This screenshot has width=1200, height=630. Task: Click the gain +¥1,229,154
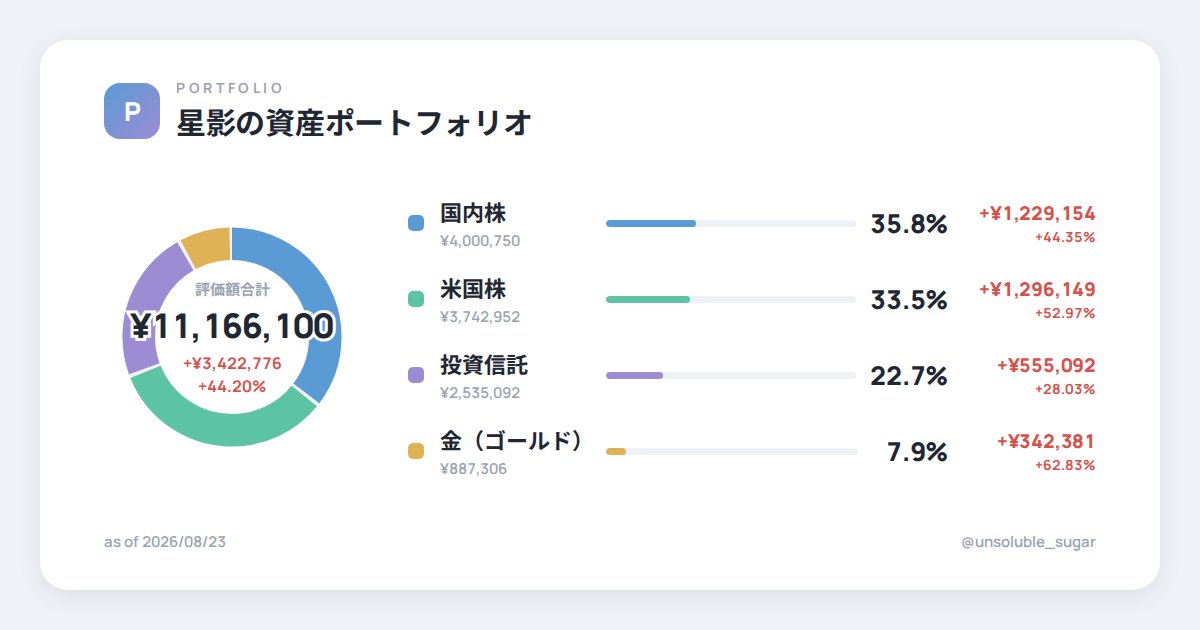point(1037,213)
